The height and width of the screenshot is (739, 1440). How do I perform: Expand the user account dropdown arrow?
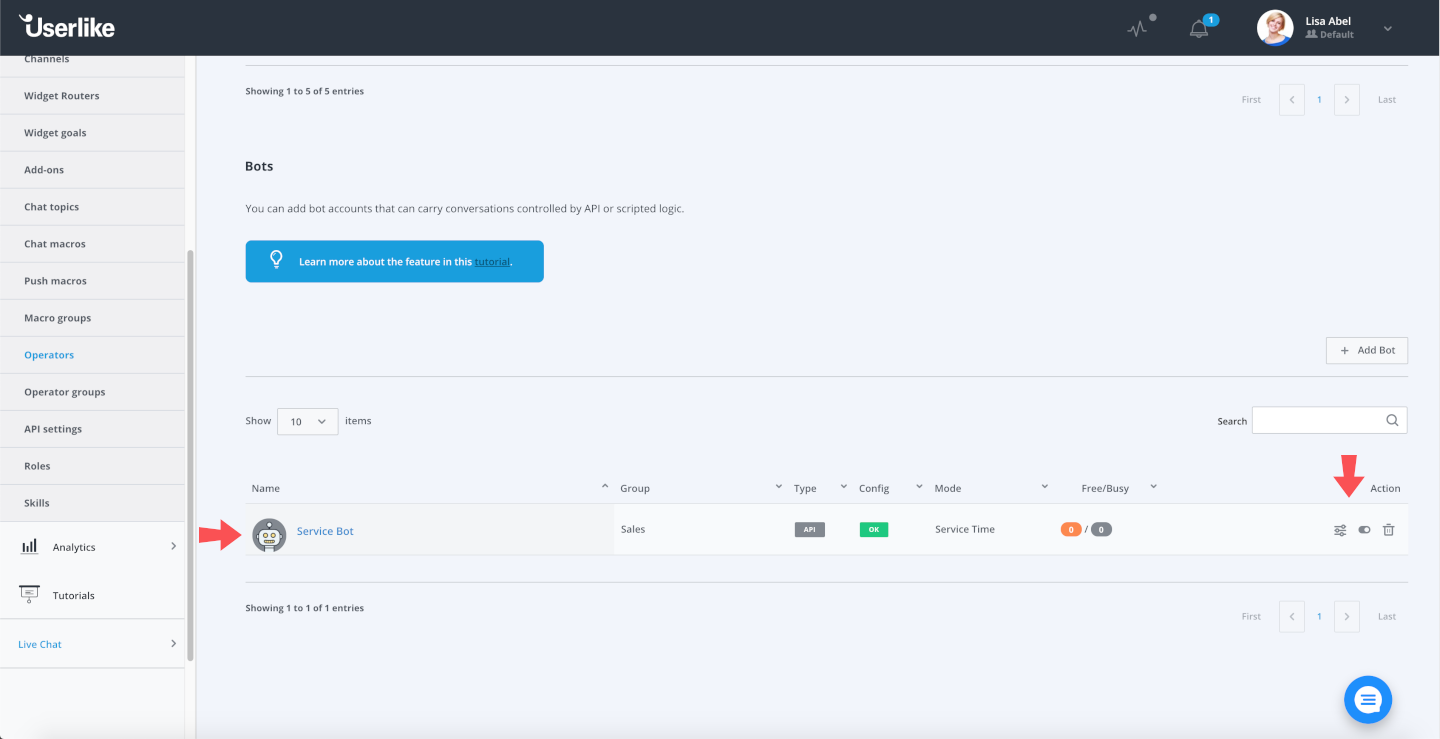click(1388, 29)
